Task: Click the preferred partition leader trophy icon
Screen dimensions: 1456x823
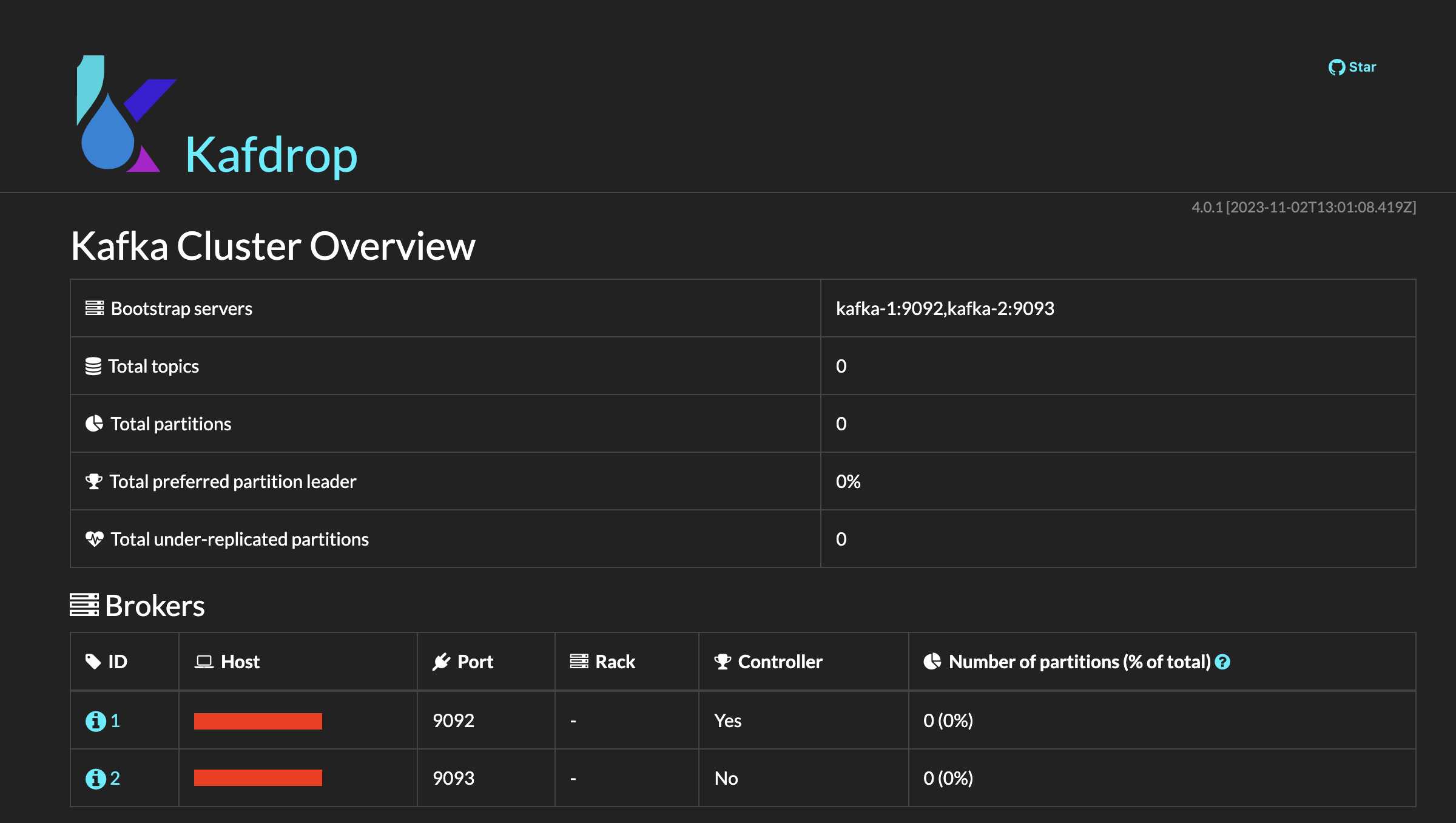Action: pos(94,481)
